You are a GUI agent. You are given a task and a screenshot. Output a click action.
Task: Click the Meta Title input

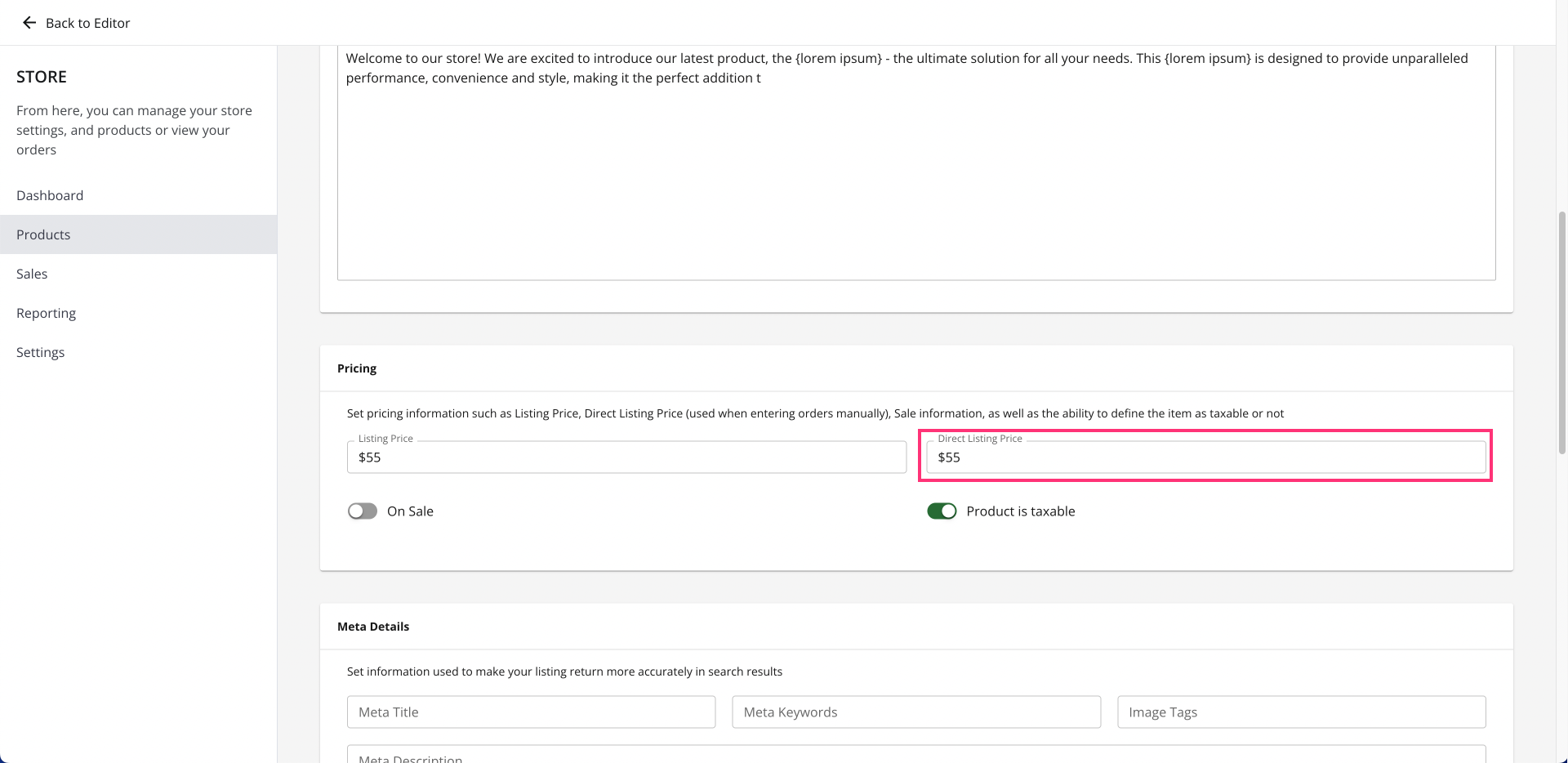(531, 712)
